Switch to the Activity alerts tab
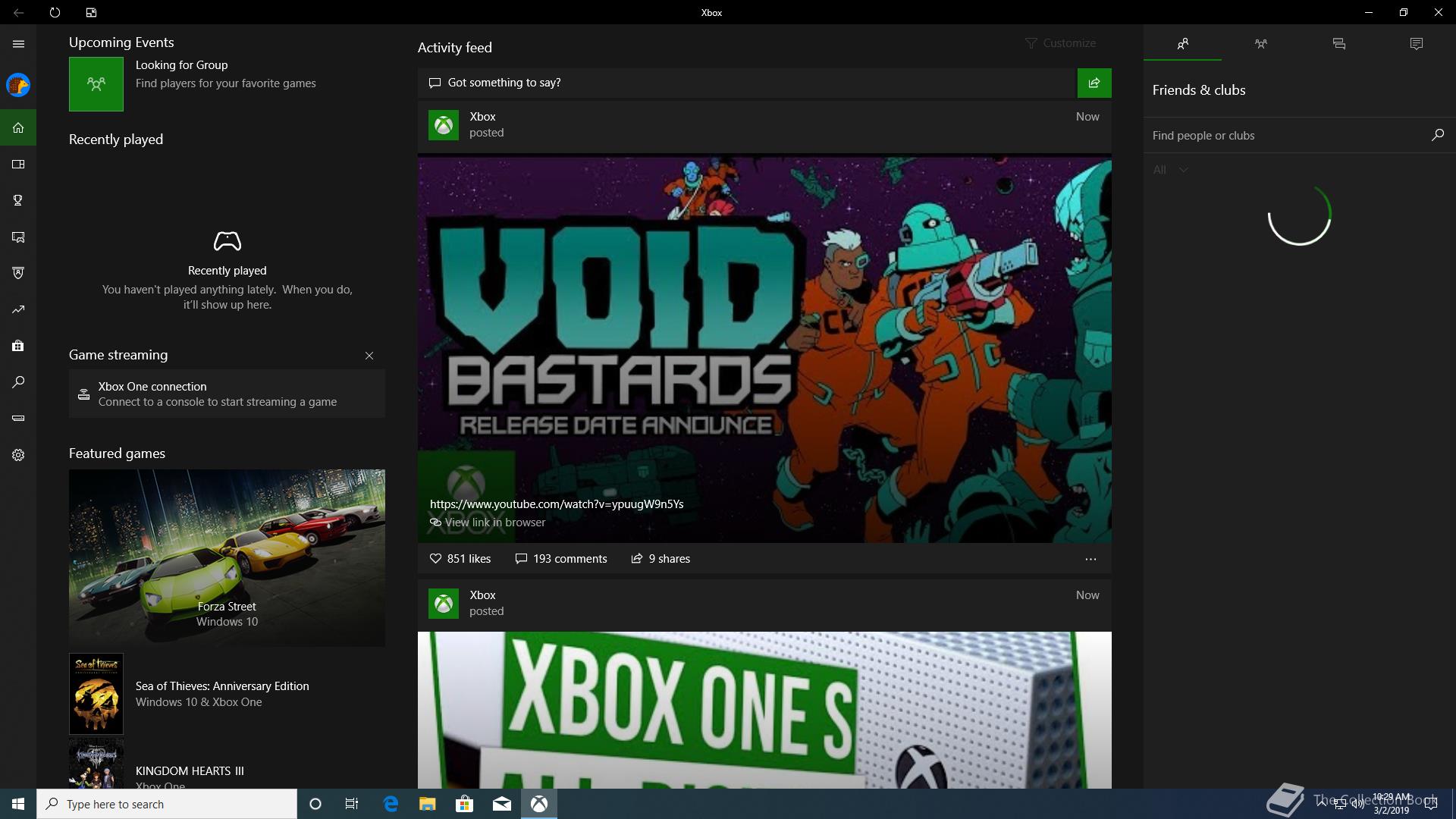Screen dimensions: 1456x819 click(1417, 44)
